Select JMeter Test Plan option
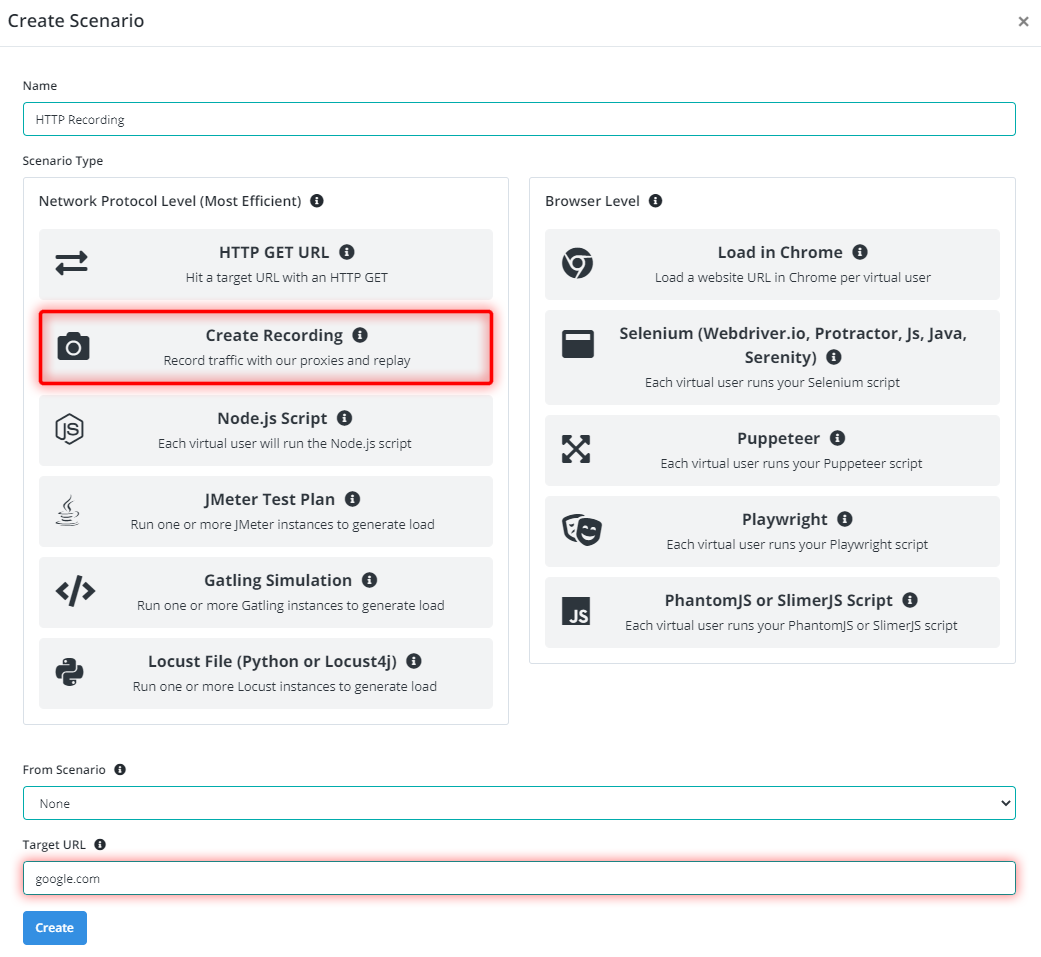 click(x=266, y=511)
